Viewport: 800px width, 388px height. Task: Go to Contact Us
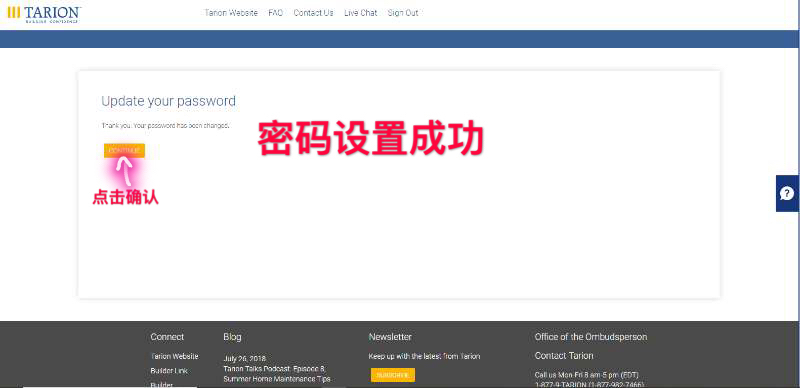313,13
